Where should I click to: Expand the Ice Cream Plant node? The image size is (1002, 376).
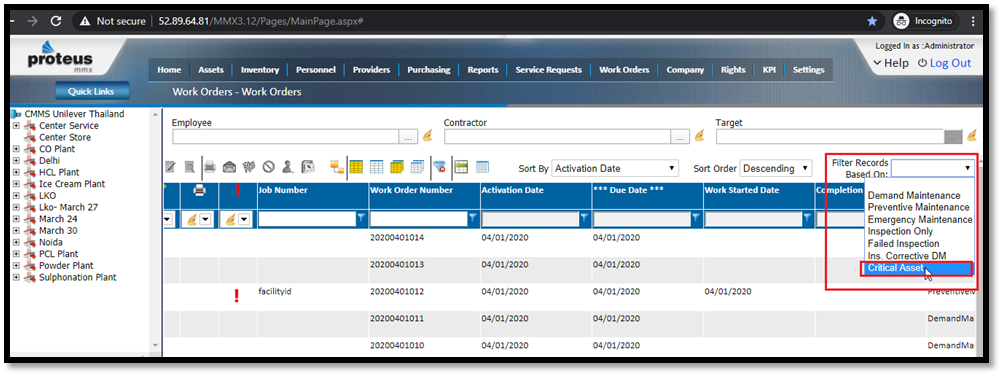[x=16, y=184]
